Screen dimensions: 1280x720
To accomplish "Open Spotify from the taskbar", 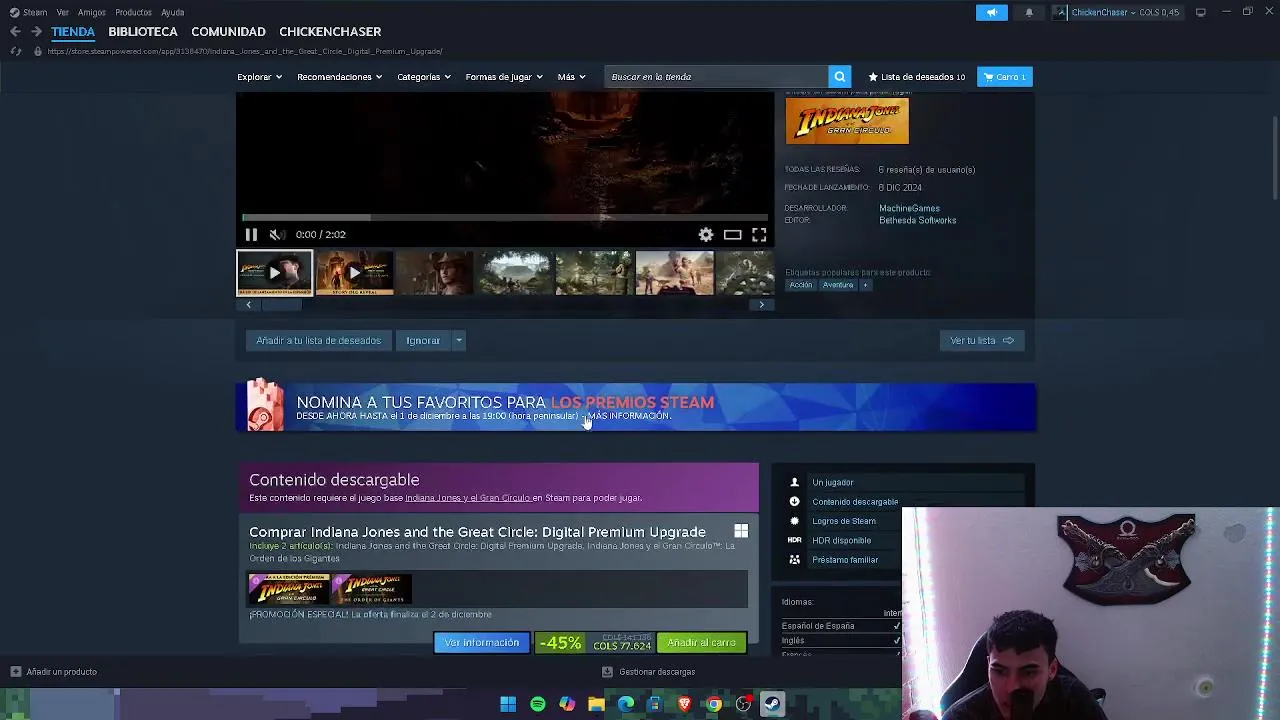I will tap(538, 704).
